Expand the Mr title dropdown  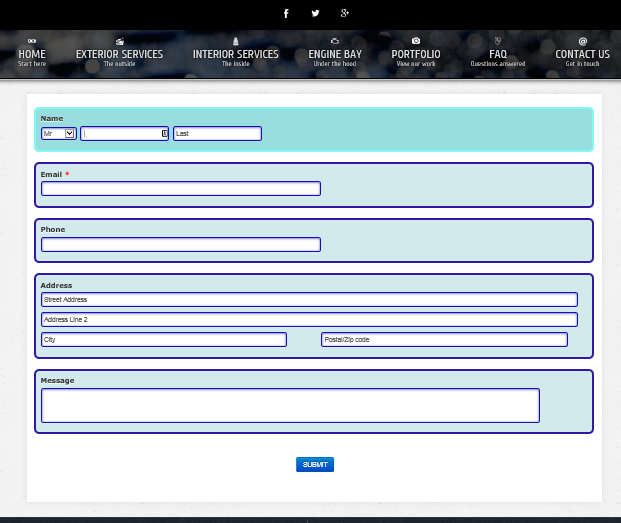tap(59, 133)
